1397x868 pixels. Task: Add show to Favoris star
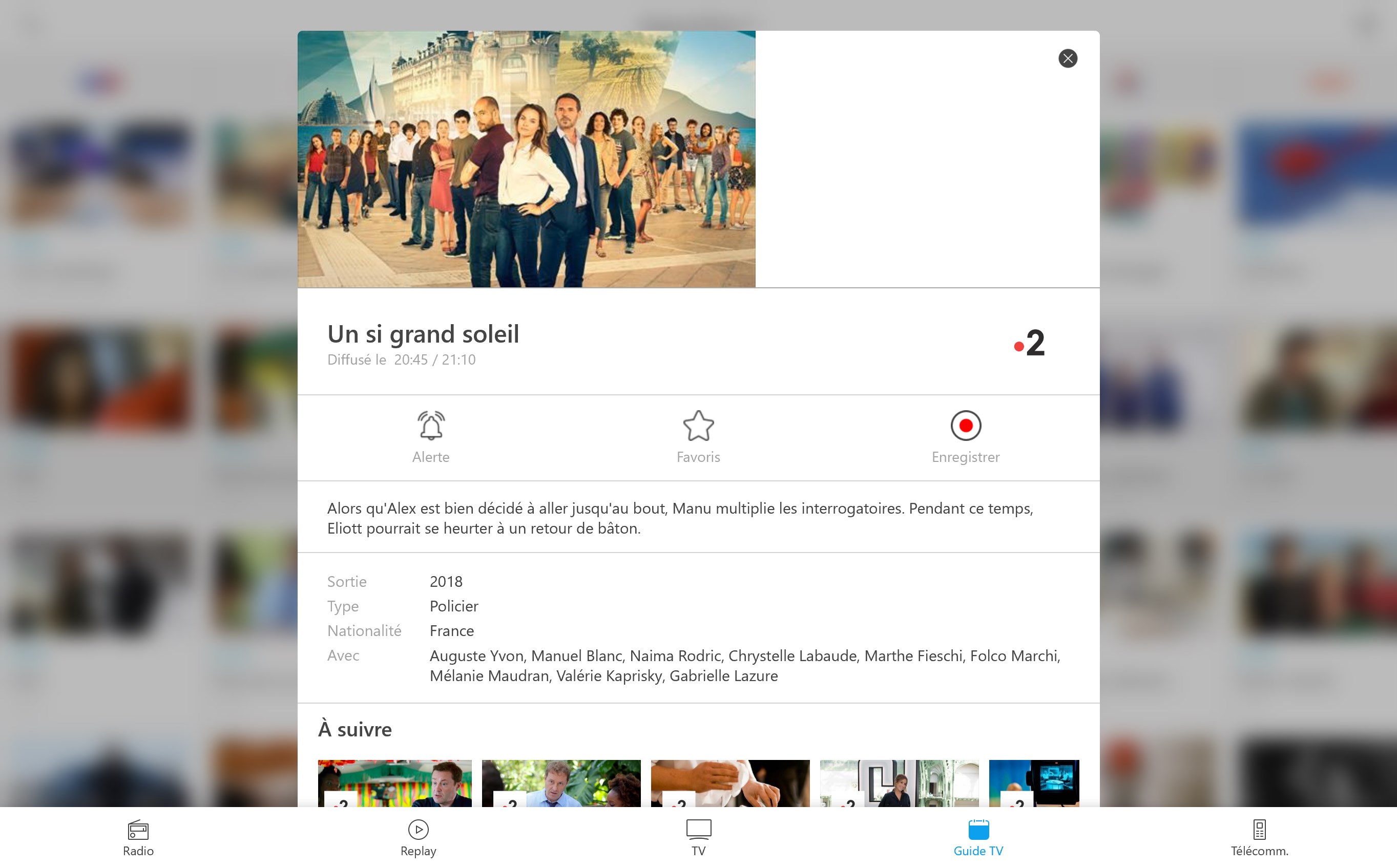pos(698,426)
